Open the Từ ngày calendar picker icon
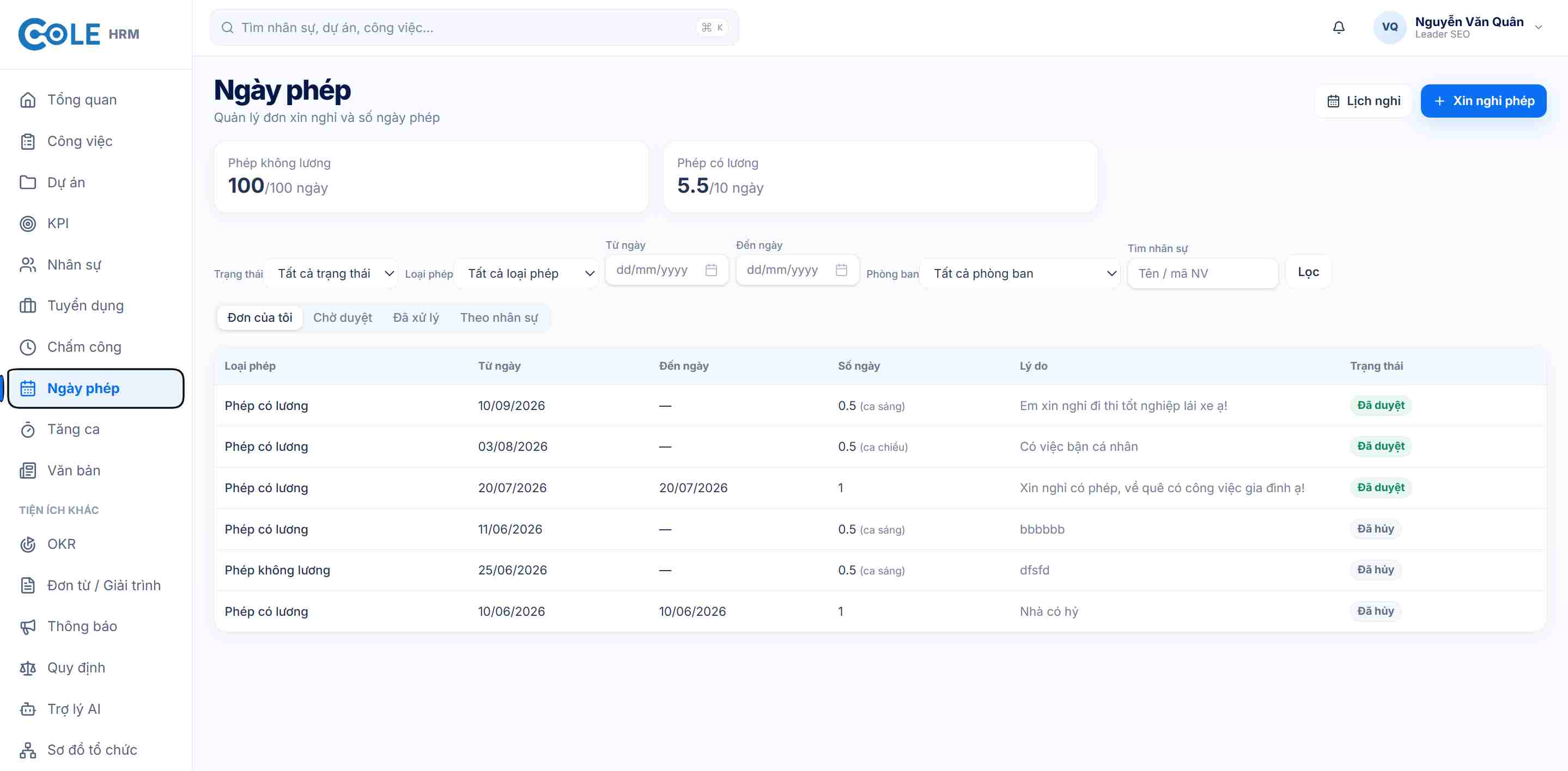This screenshot has width=1568, height=771. click(711, 270)
